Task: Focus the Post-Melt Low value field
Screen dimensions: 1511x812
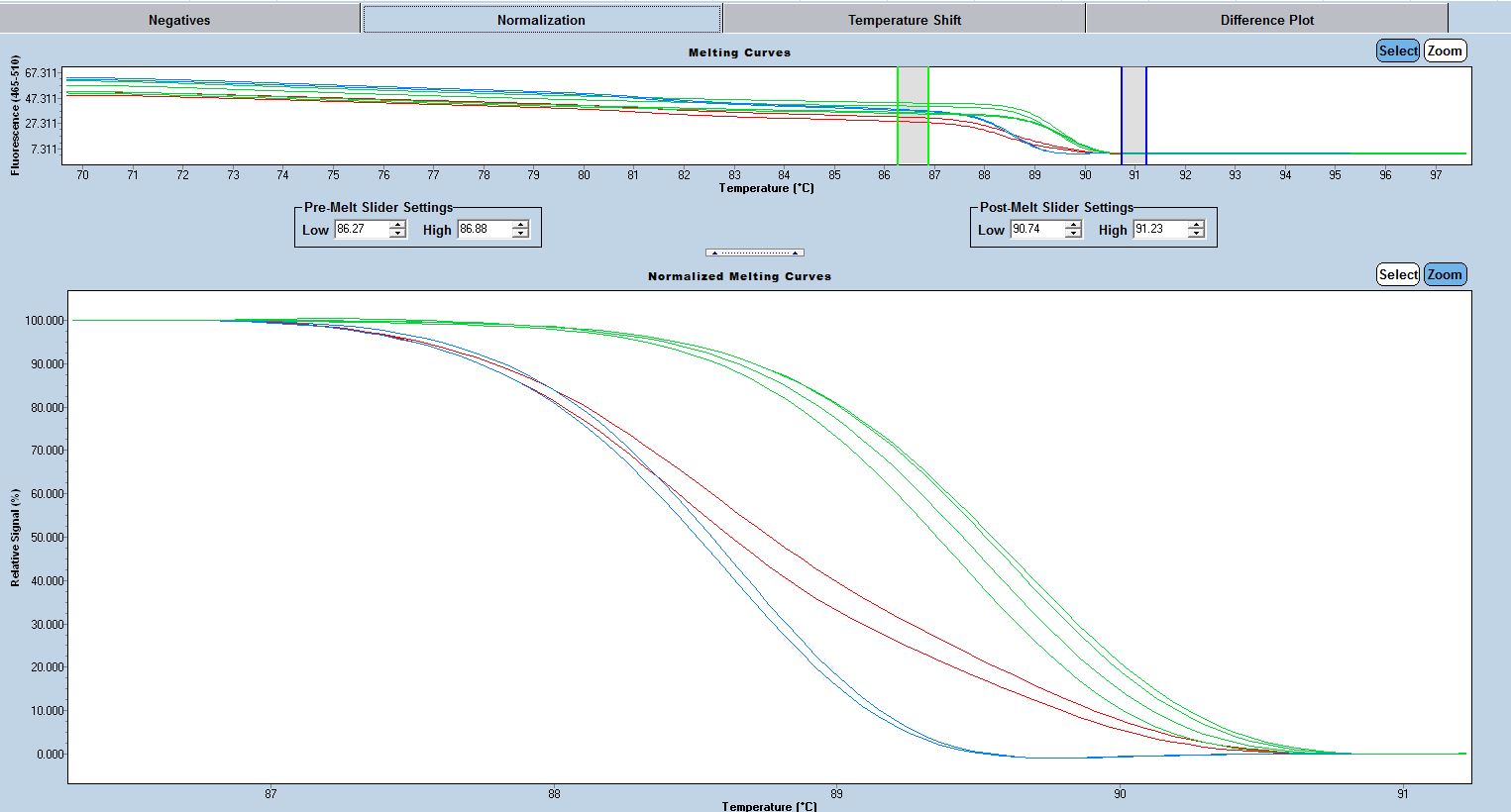Action: (x=1036, y=230)
